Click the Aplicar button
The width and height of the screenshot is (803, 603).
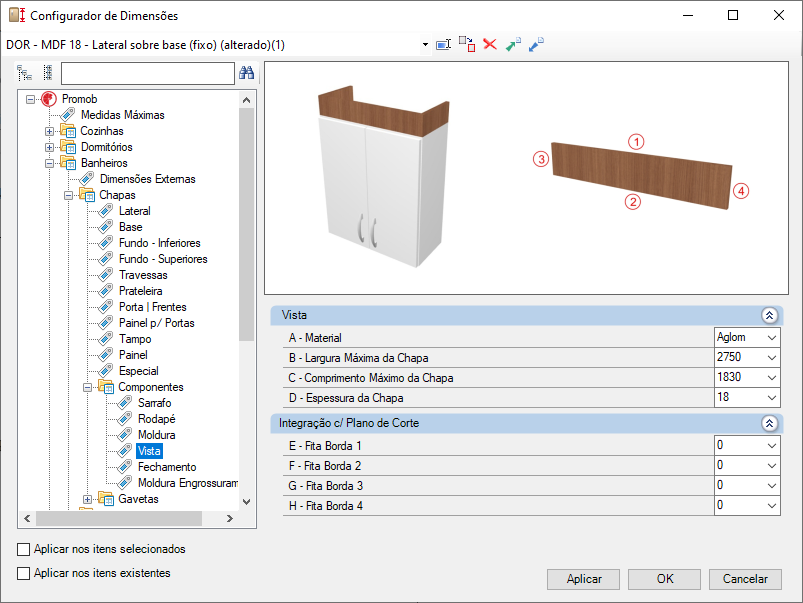[583, 579]
